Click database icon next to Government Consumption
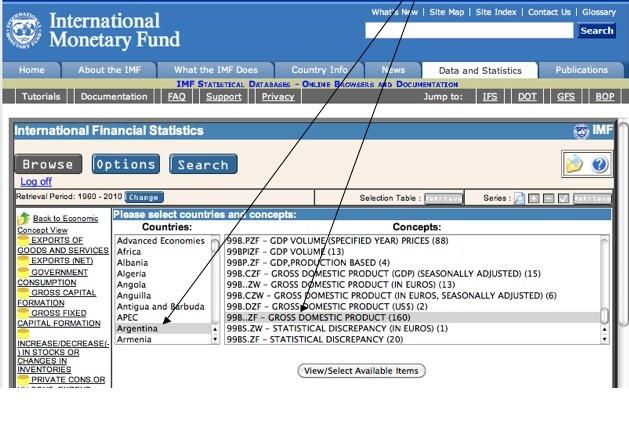 coord(24,272)
